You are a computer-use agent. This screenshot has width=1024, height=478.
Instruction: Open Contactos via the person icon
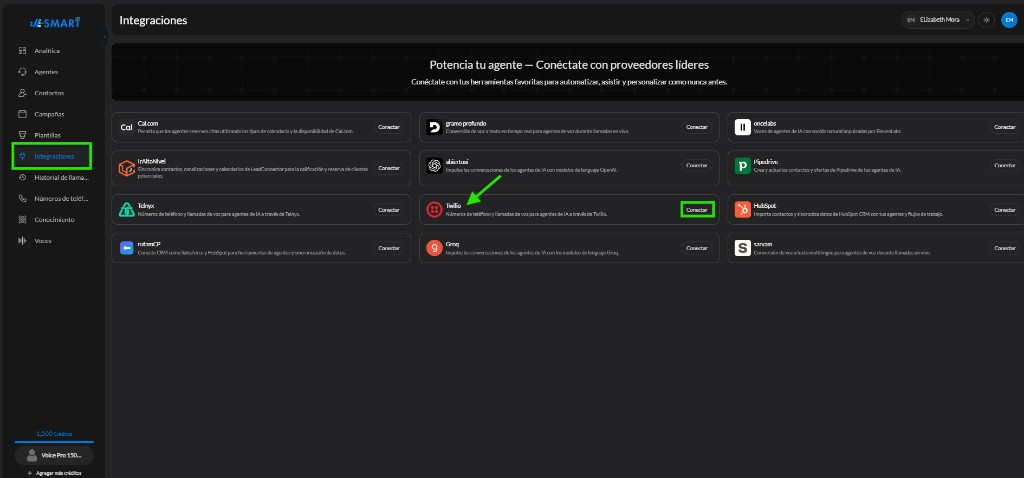[22, 93]
